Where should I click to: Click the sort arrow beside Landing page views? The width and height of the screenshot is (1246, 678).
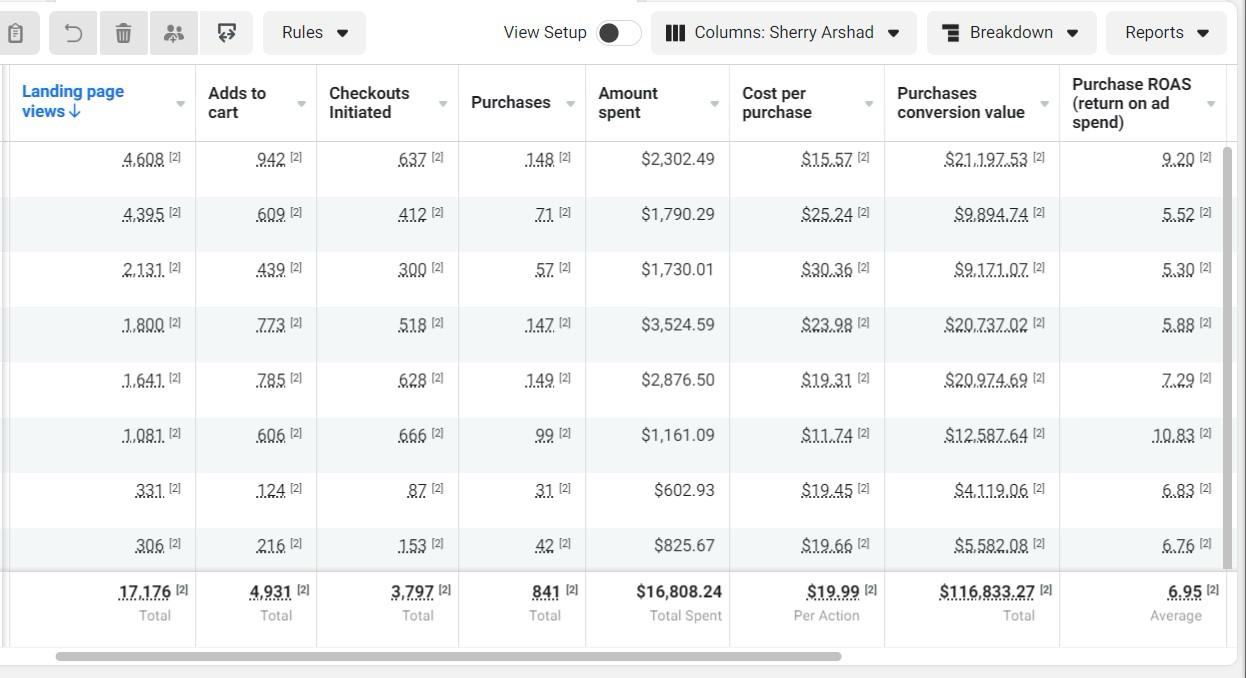75,111
